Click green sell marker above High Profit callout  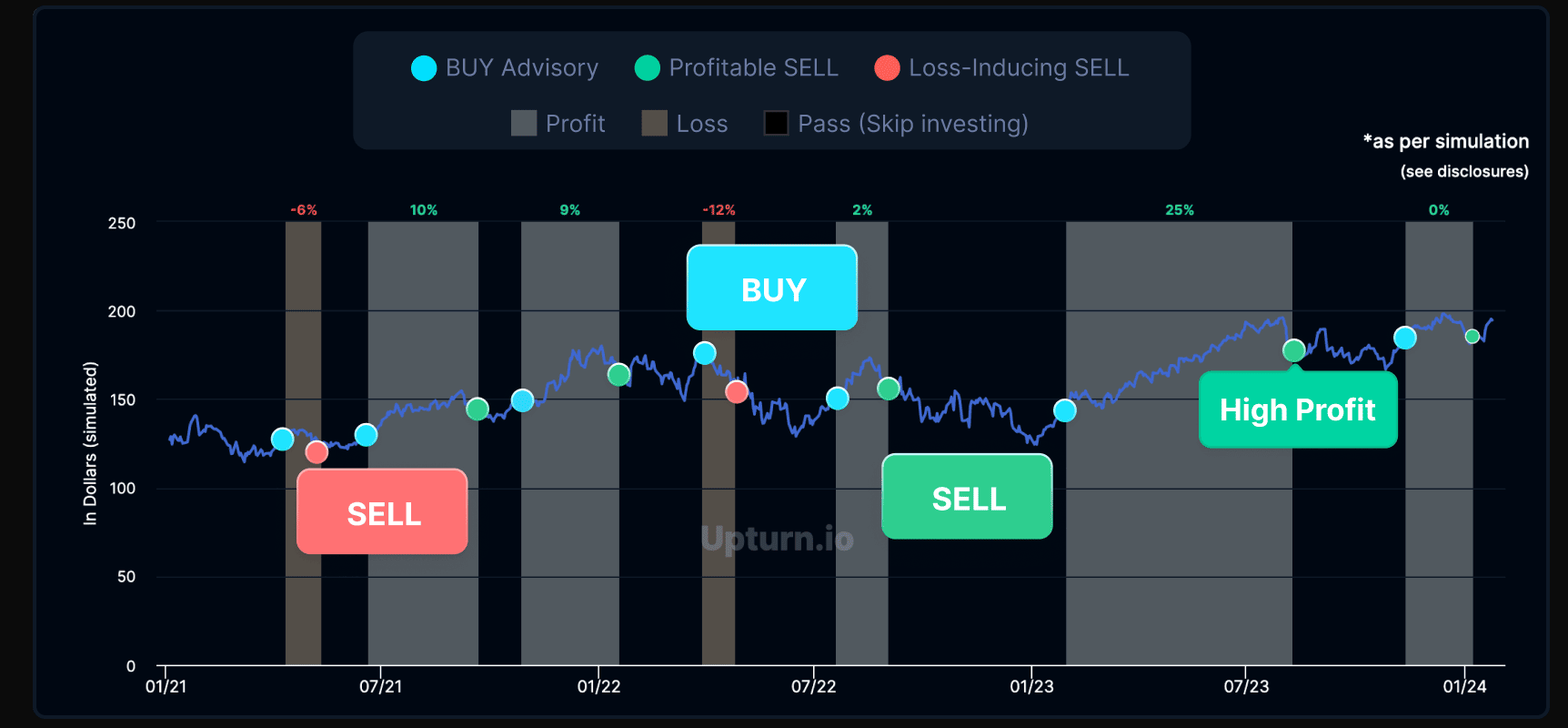[1293, 350]
